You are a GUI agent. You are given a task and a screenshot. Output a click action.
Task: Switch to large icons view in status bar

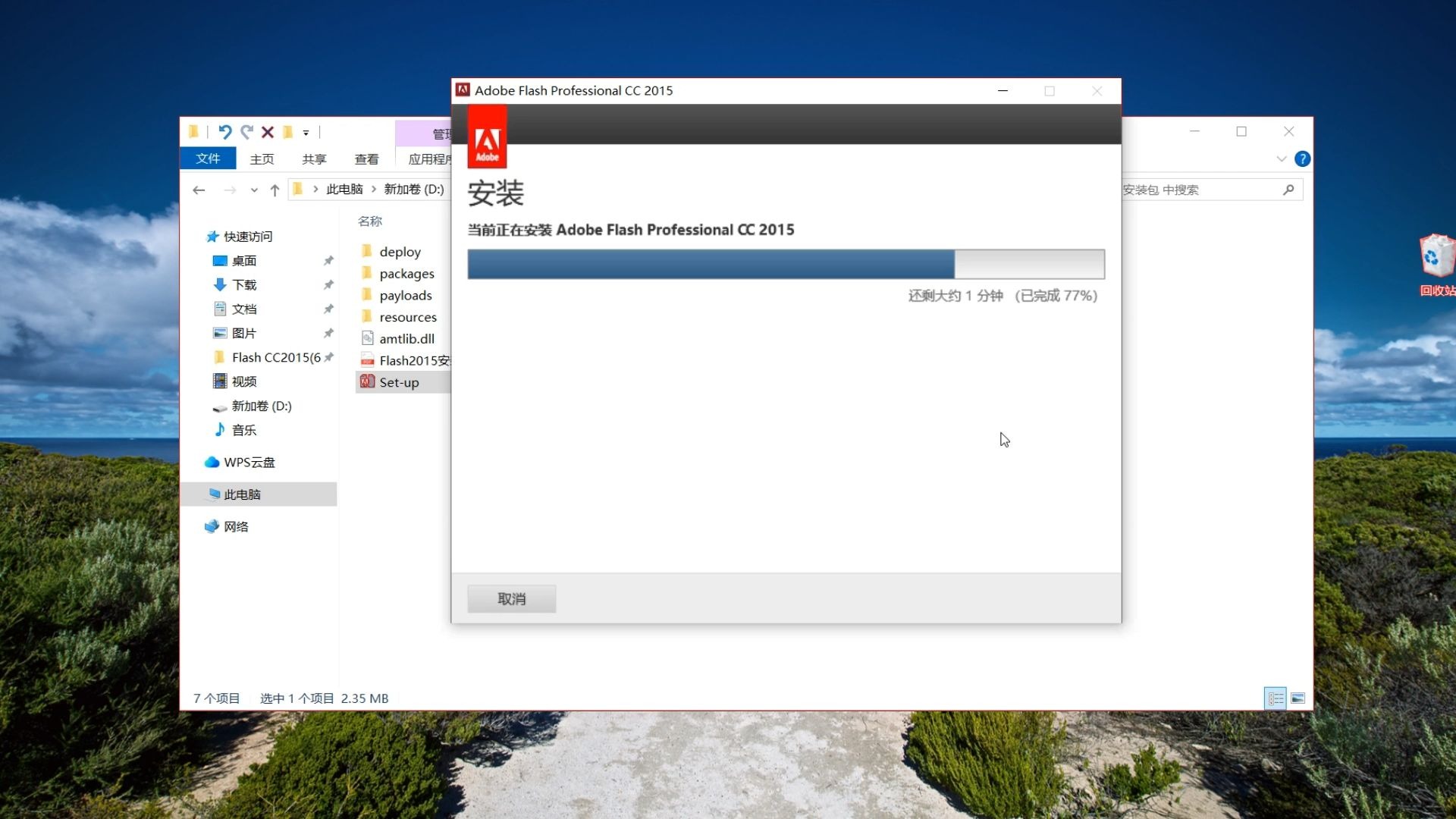coord(1298,698)
